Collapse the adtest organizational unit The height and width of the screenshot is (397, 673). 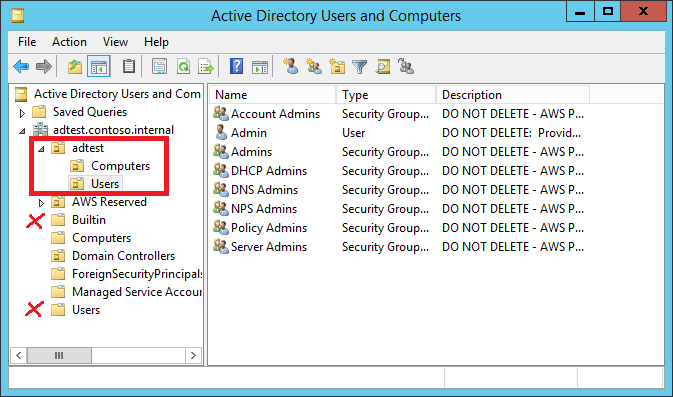(41, 149)
